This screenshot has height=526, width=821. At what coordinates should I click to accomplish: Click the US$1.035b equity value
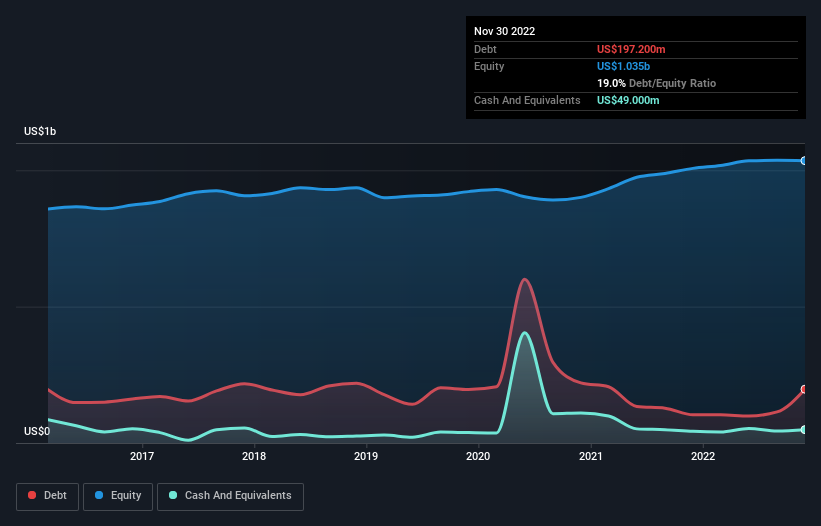623,66
